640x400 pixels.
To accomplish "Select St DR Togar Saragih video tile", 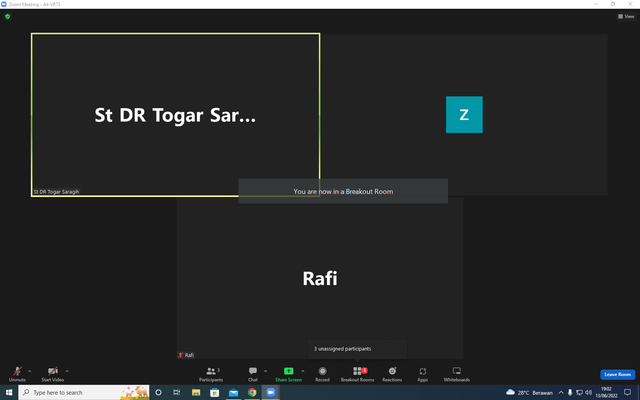I will (x=176, y=115).
